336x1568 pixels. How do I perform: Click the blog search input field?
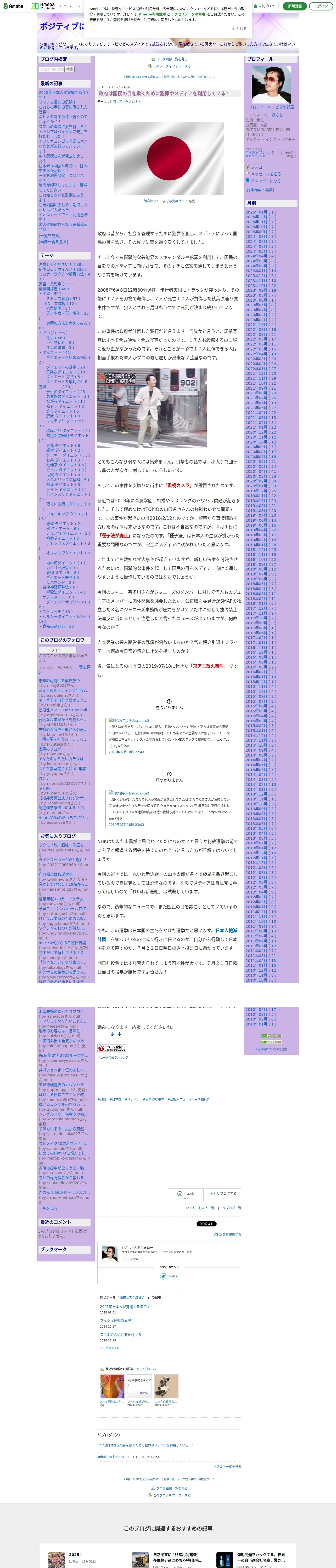(x=52, y=70)
